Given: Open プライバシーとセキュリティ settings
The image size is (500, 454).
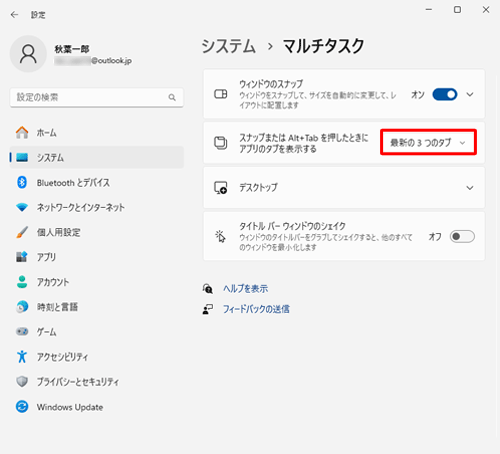Looking at the screenshot, I should point(97,382).
